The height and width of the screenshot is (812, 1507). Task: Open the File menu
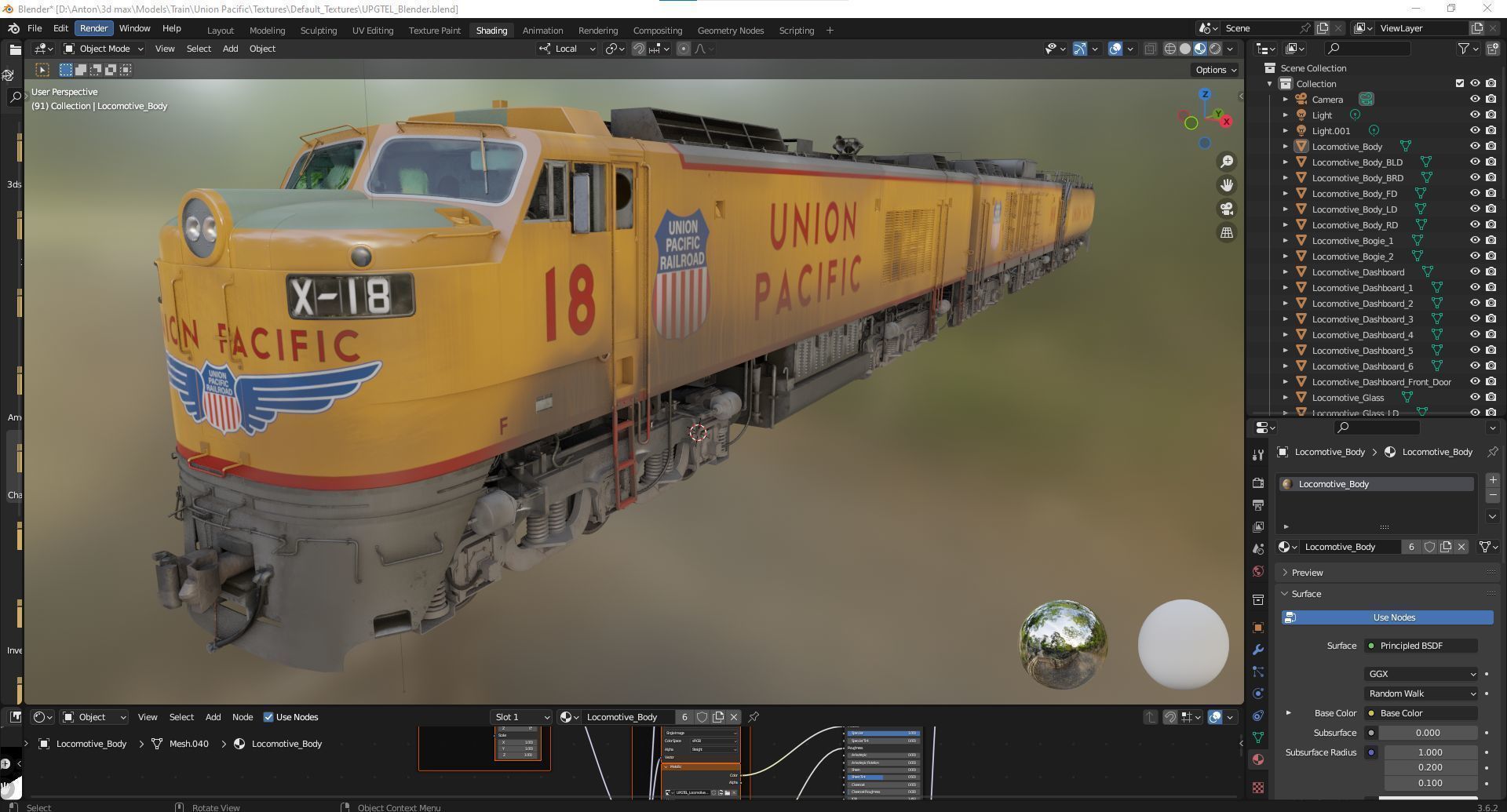click(x=35, y=28)
